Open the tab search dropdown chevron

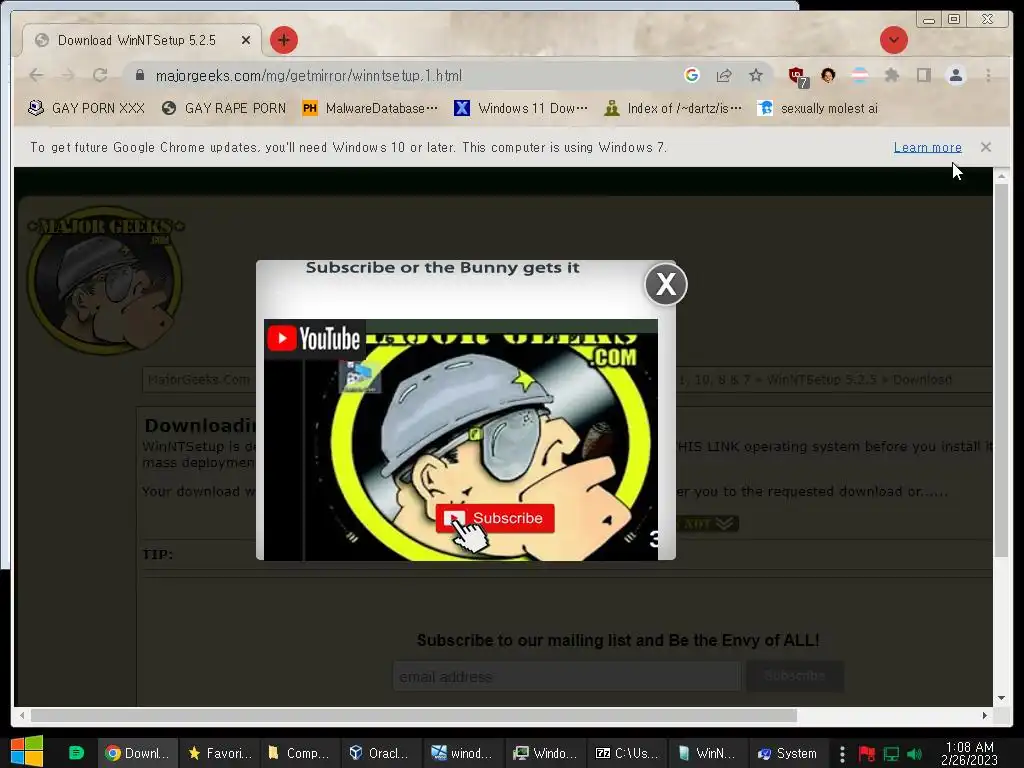tap(893, 40)
